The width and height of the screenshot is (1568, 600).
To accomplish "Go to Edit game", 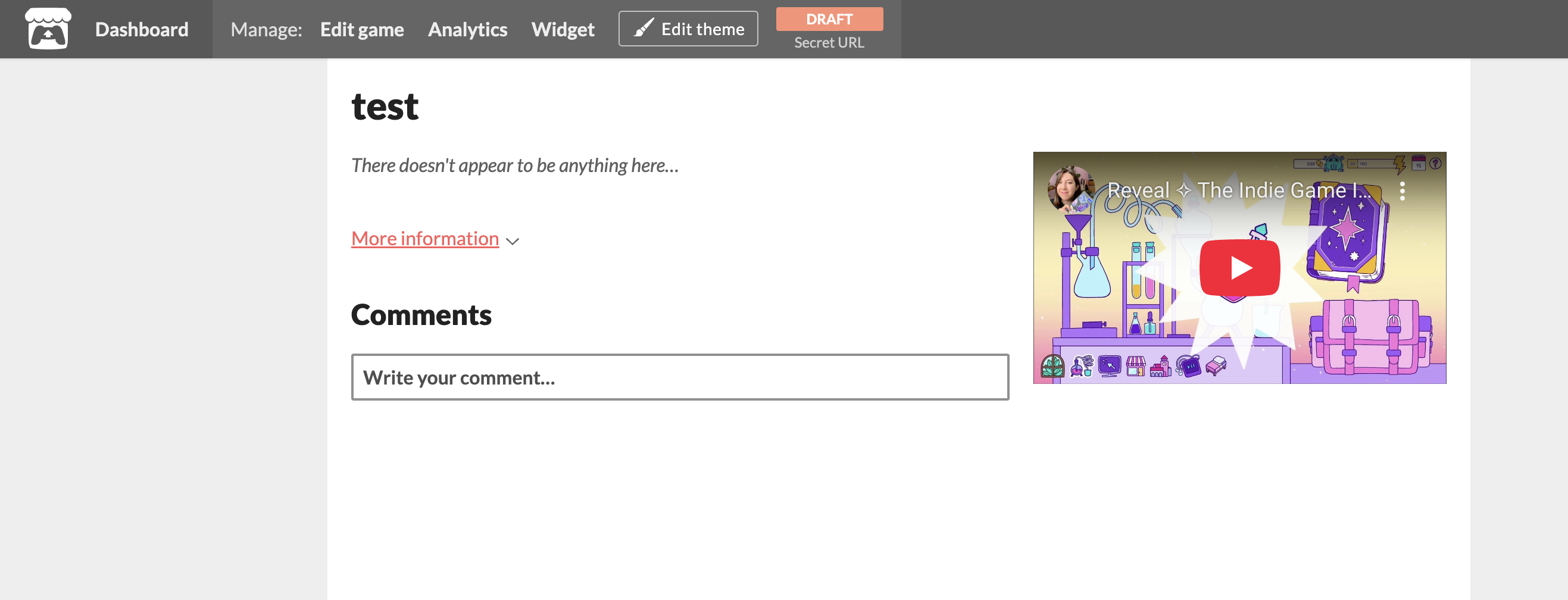I will tap(361, 29).
